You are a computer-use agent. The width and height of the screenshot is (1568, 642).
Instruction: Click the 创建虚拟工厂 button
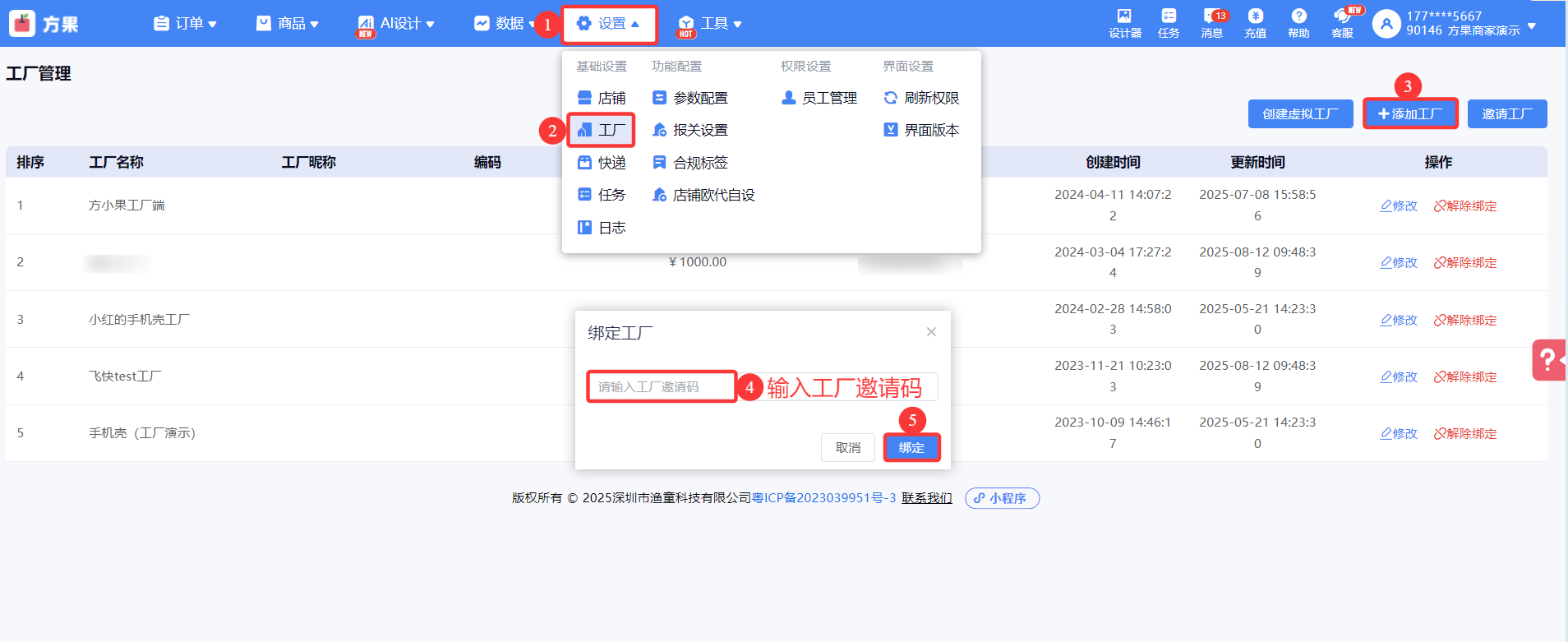(x=1301, y=113)
